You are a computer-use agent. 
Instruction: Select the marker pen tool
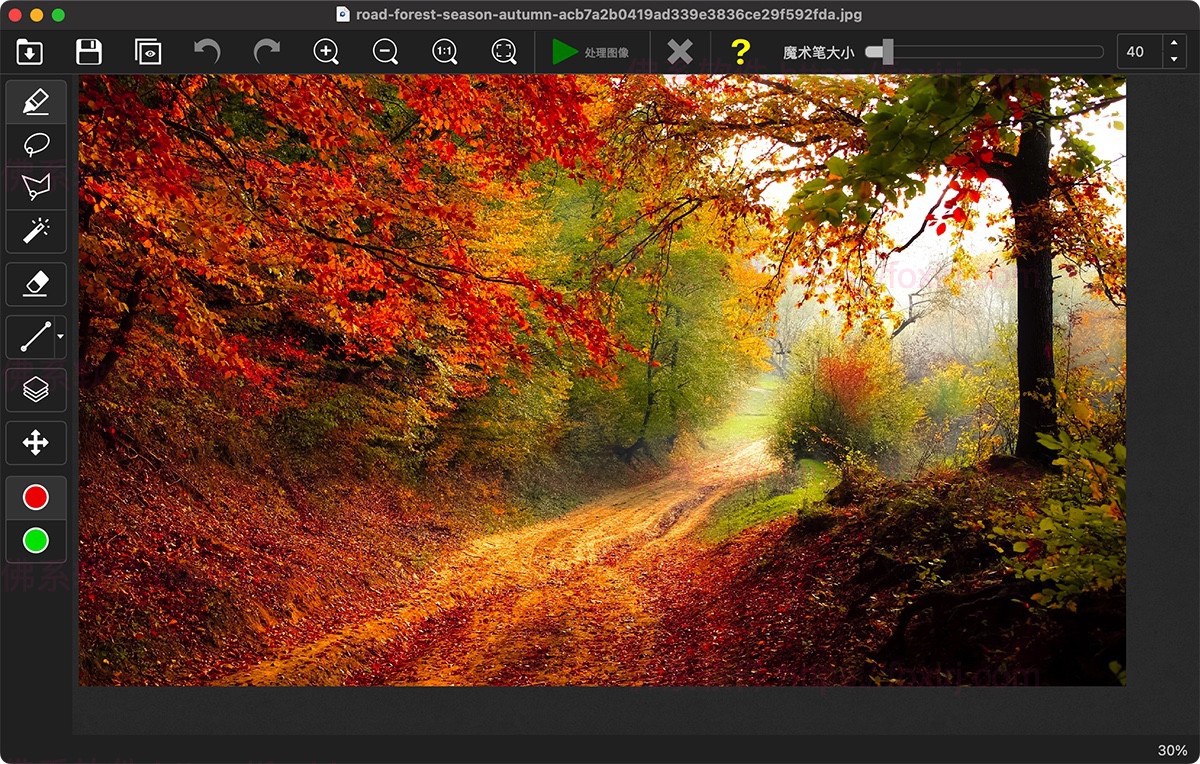[36, 101]
